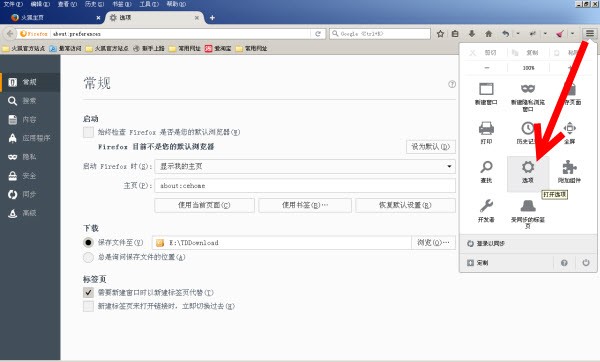Click the 恢复默认设置 button
The width and height of the screenshot is (600, 362).
(x=405, y=205)
